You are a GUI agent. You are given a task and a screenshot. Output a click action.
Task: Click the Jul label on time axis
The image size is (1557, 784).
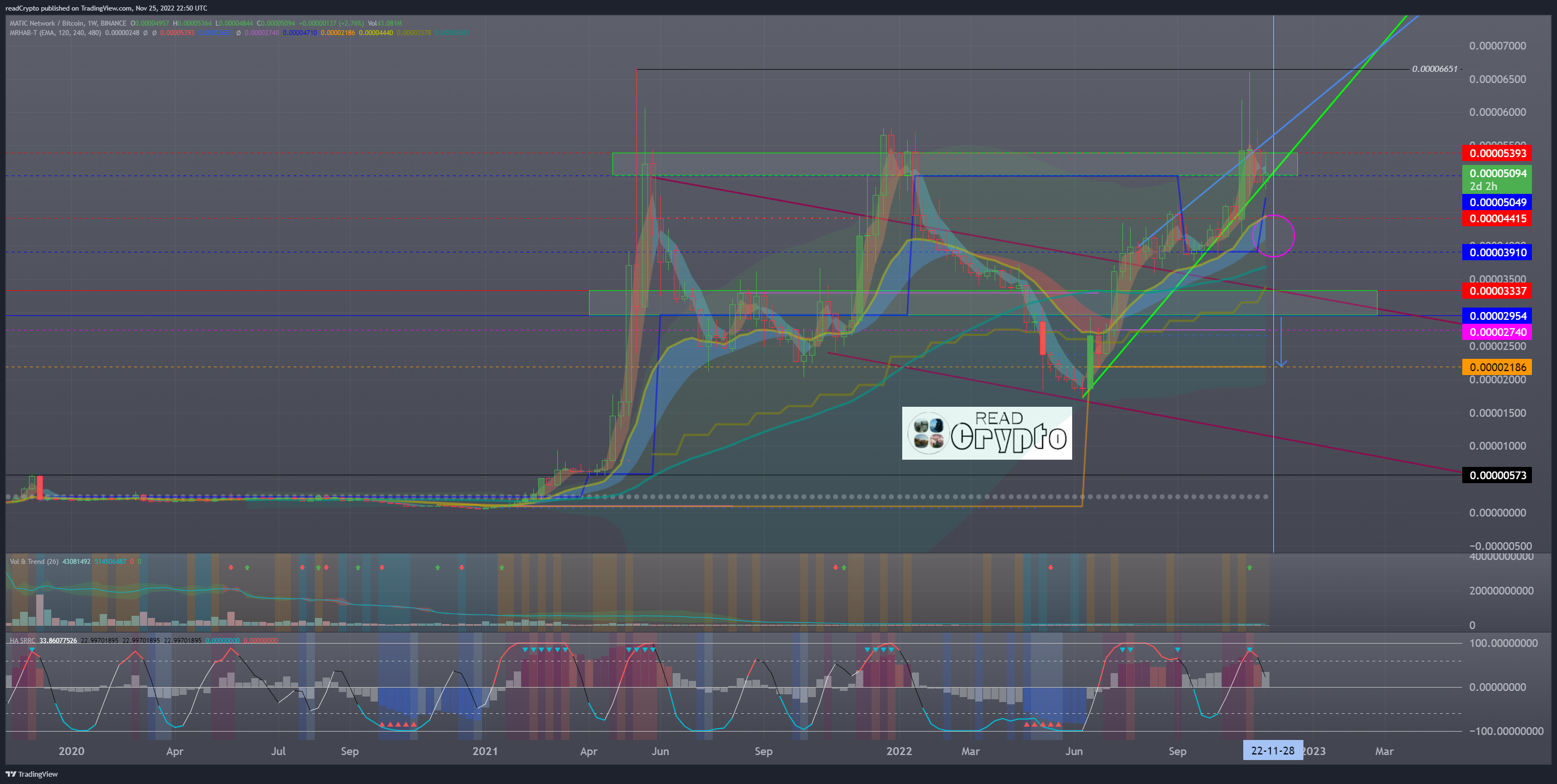(278, 751)
